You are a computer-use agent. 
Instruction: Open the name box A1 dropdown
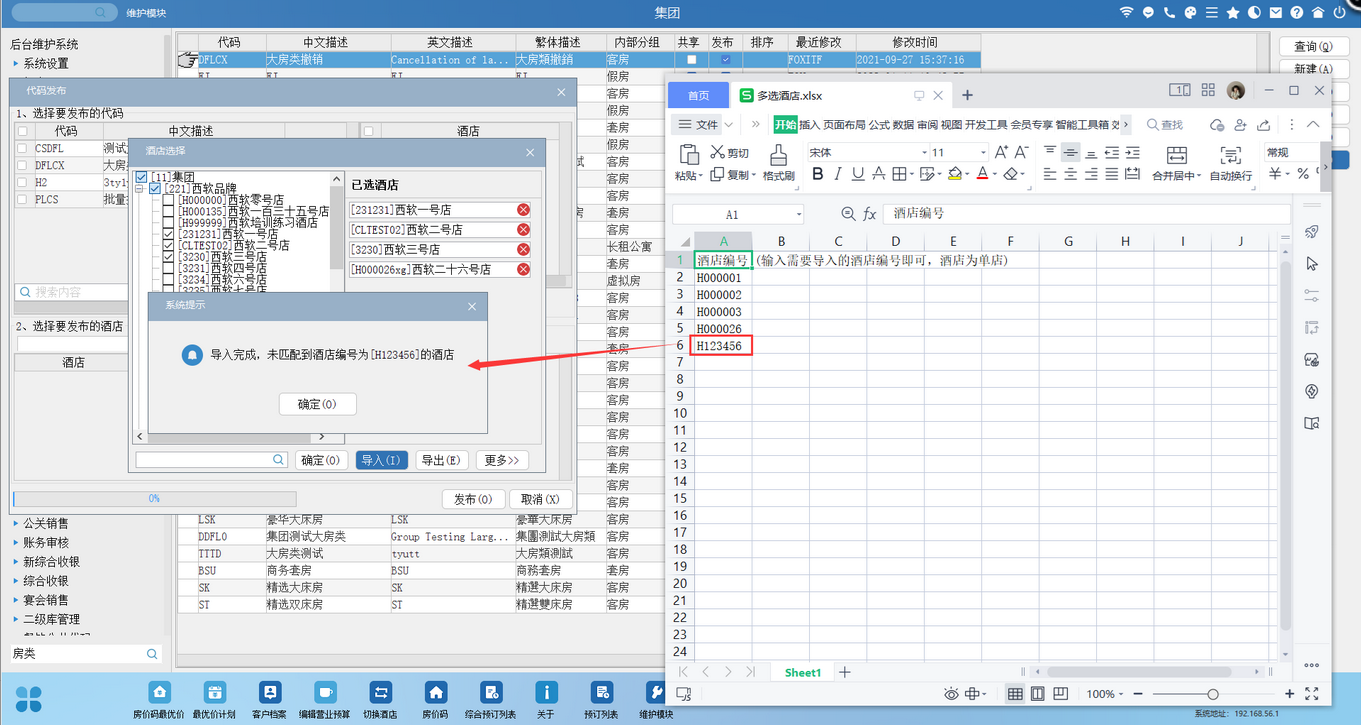(x=798, y=215)
